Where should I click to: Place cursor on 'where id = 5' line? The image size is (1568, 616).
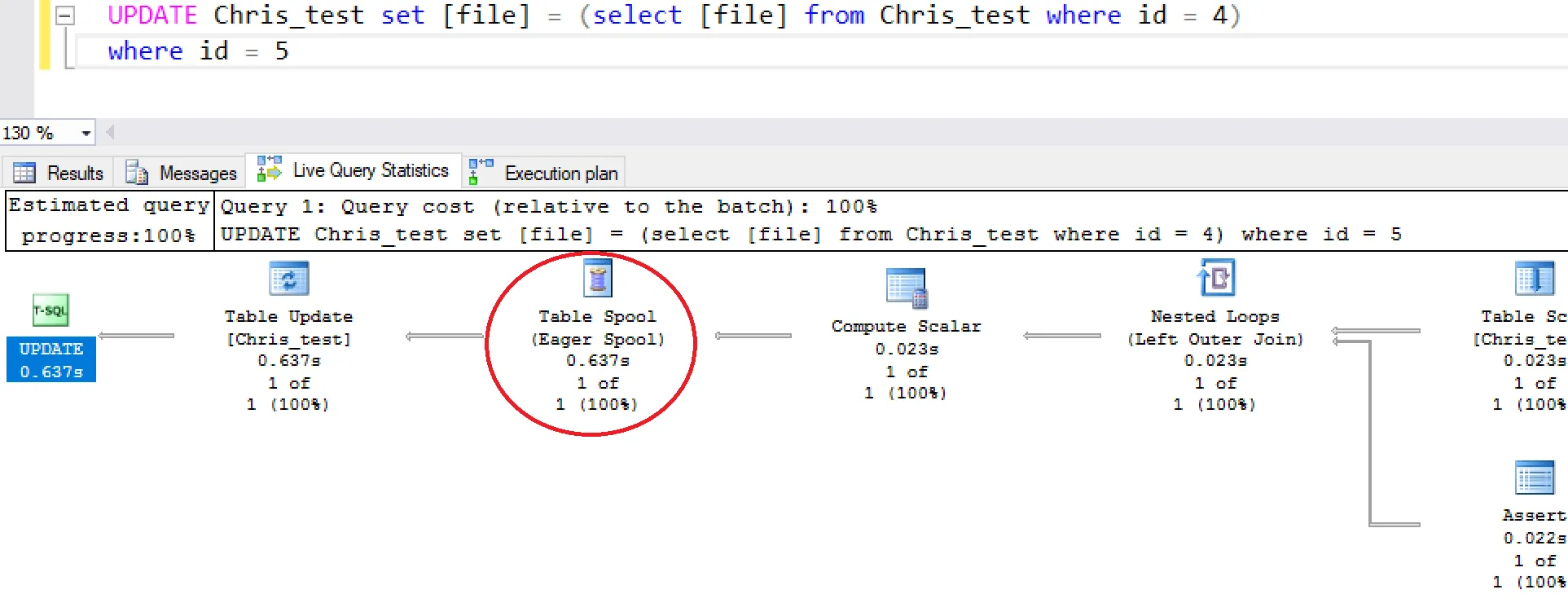[x=198, y=51]
